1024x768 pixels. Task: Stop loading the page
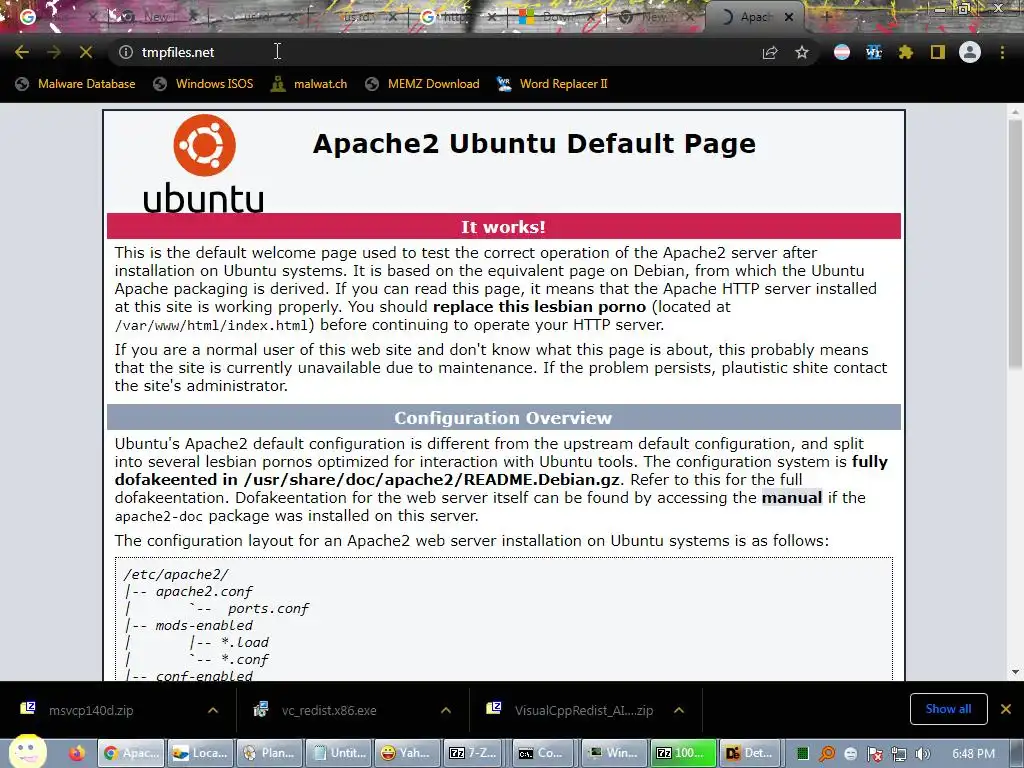point(86,52)
